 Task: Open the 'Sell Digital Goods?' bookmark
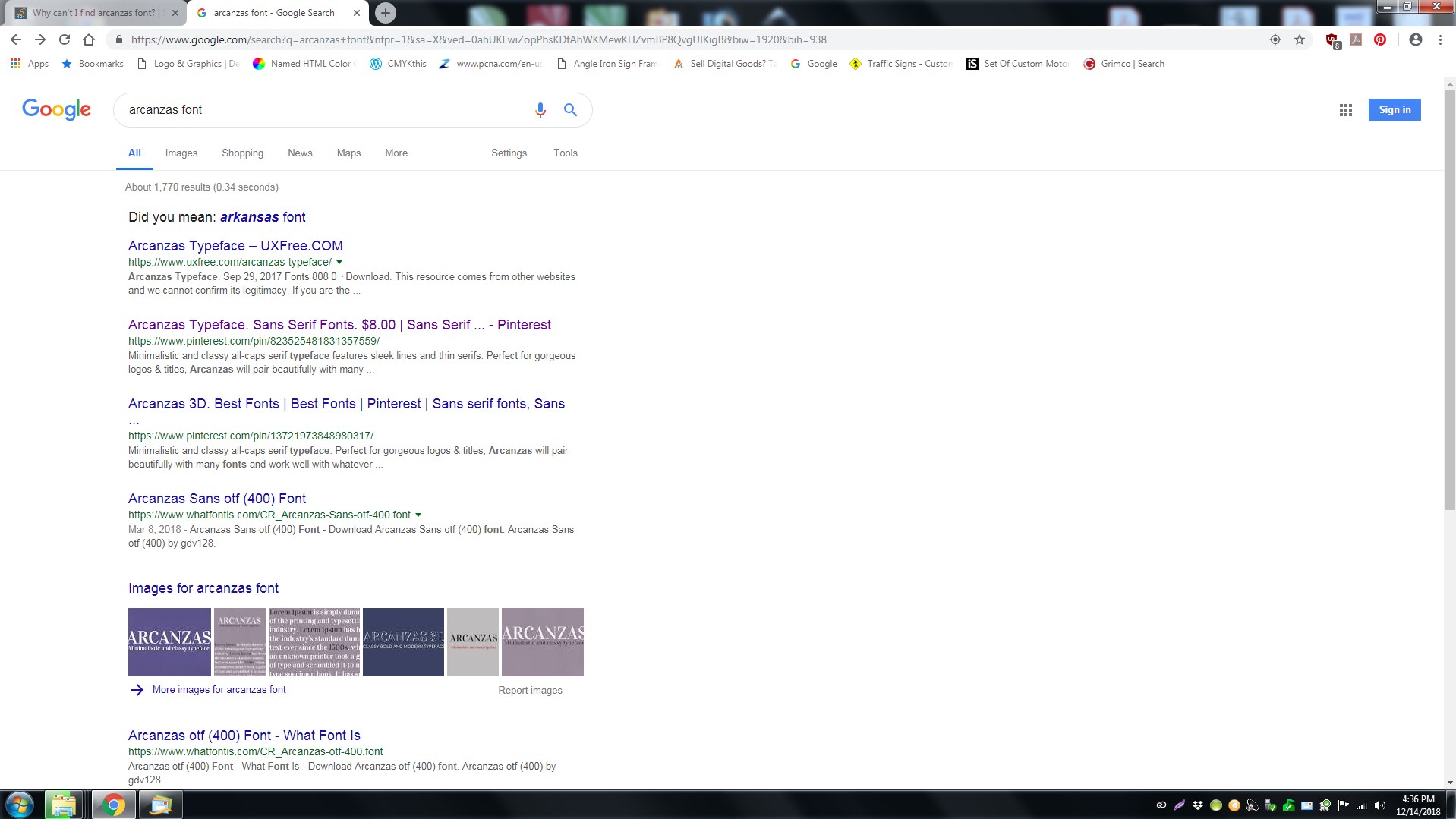point(724,64)
